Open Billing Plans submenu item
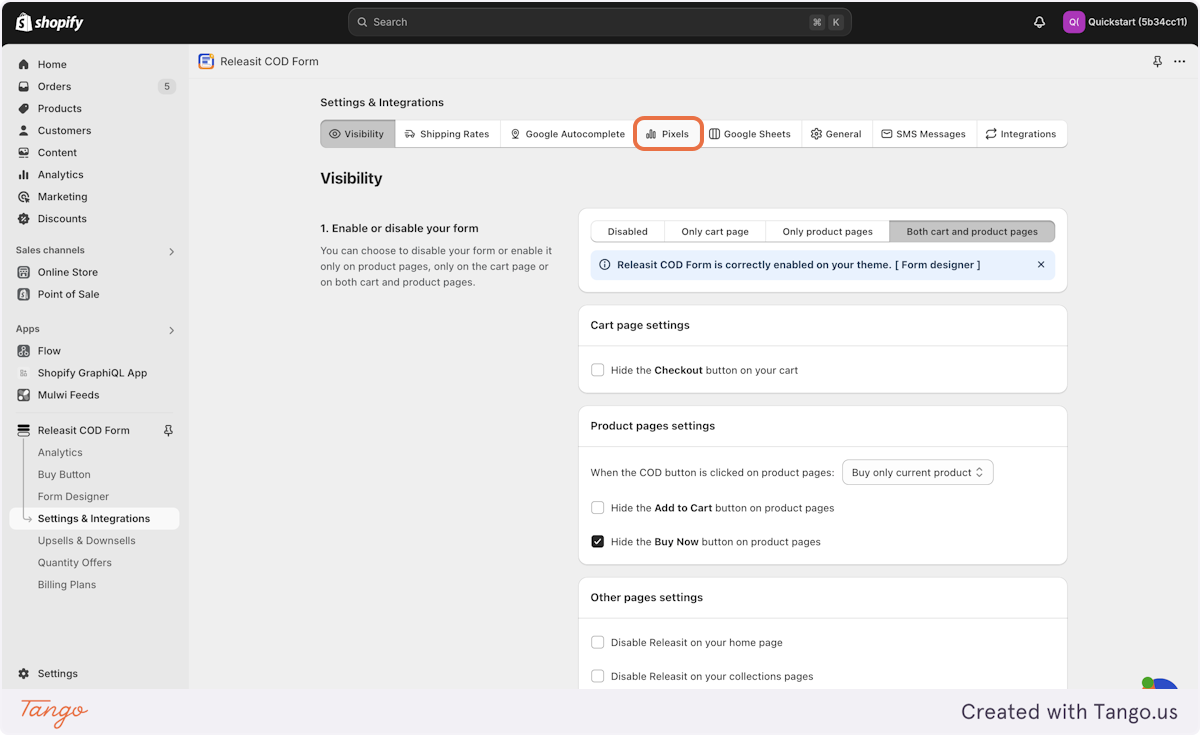1200x735 pixels. pos(67,585)
